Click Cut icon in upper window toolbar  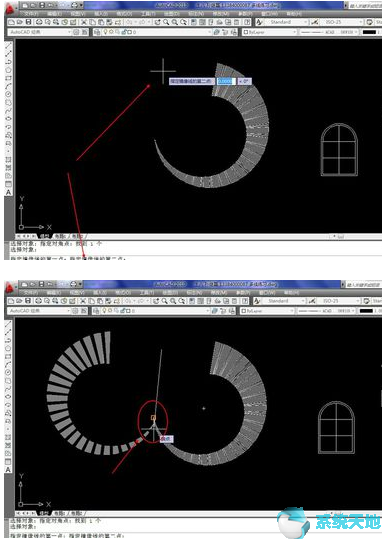(84, 22)
